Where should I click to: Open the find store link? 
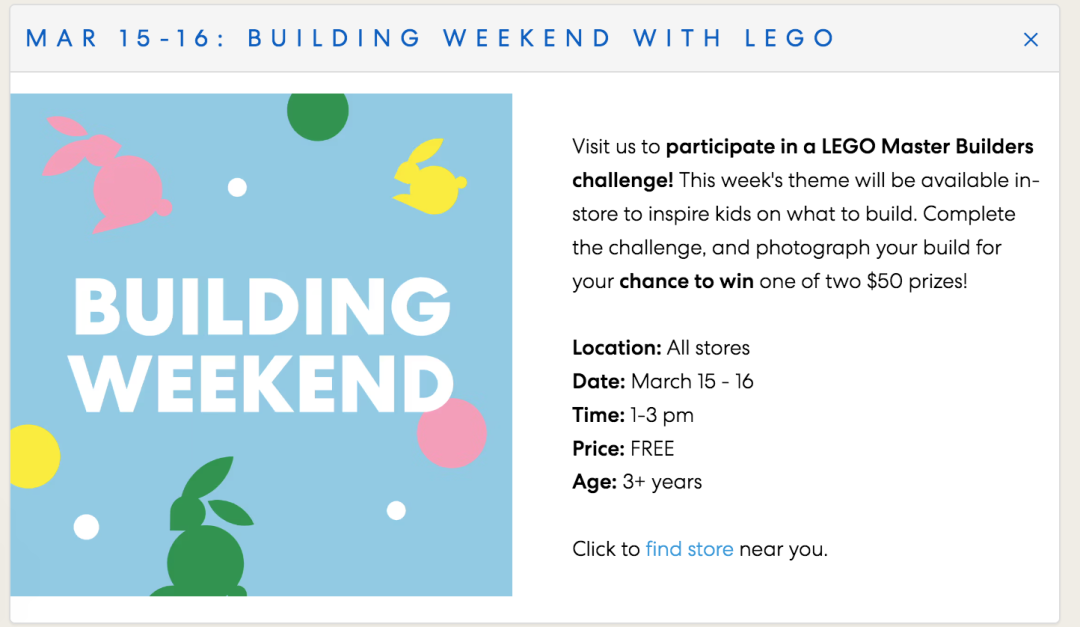689,549
